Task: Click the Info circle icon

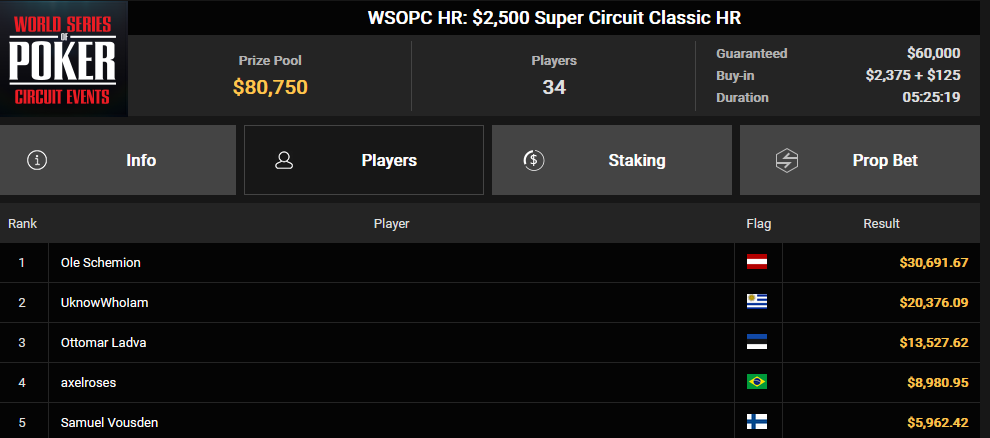Action: (37, 160)
